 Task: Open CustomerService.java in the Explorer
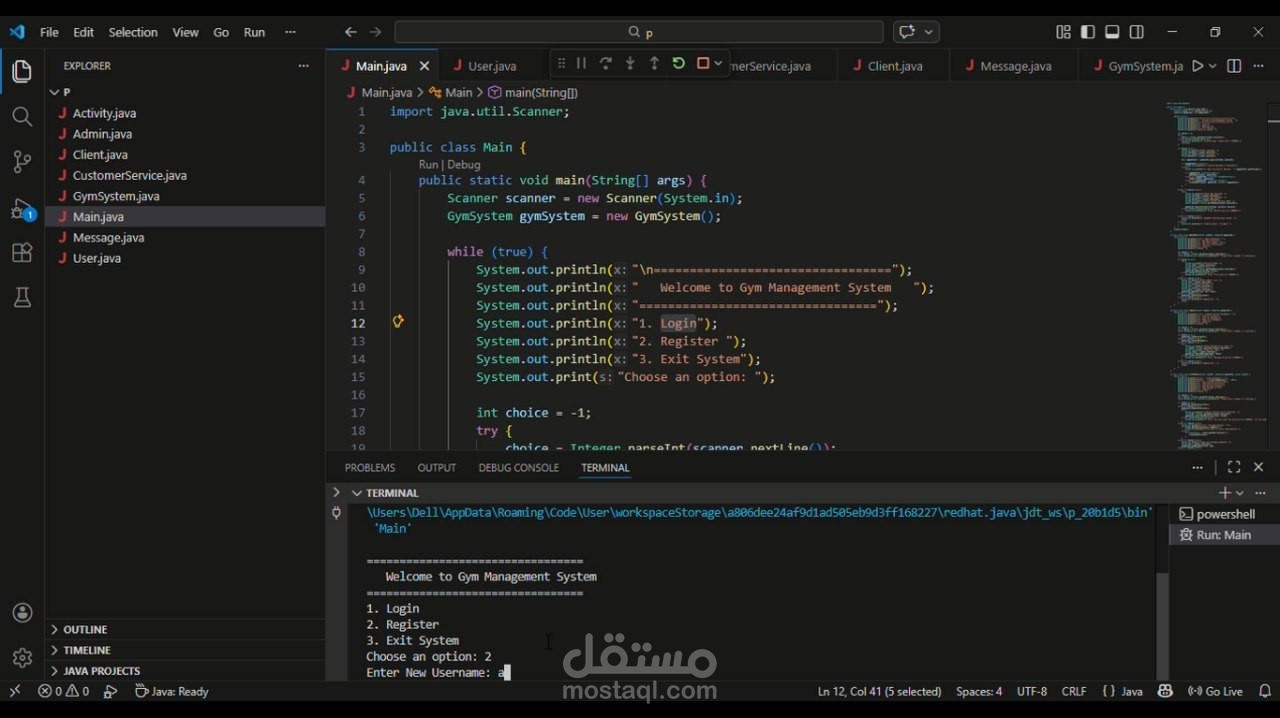point(185,175)
